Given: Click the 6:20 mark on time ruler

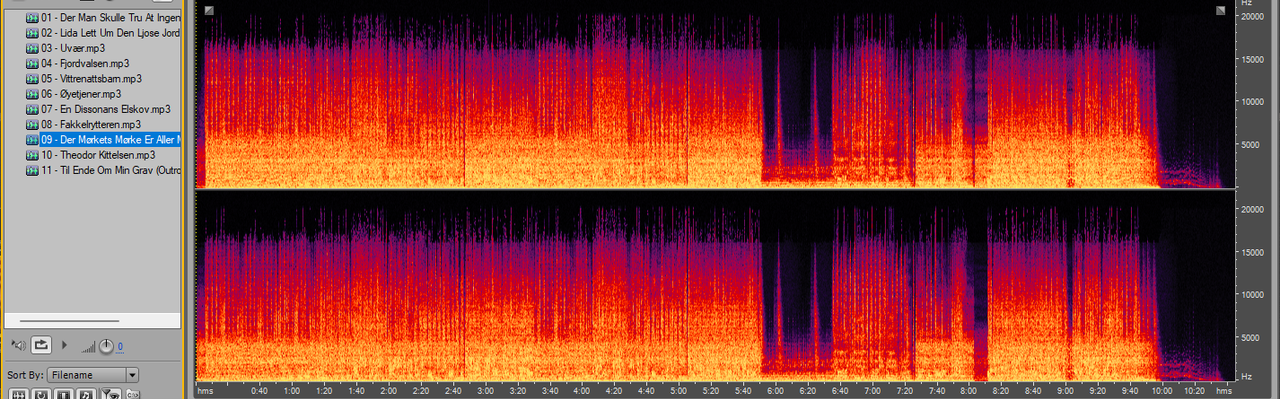Looking at the screenshot, I should 808,391.
